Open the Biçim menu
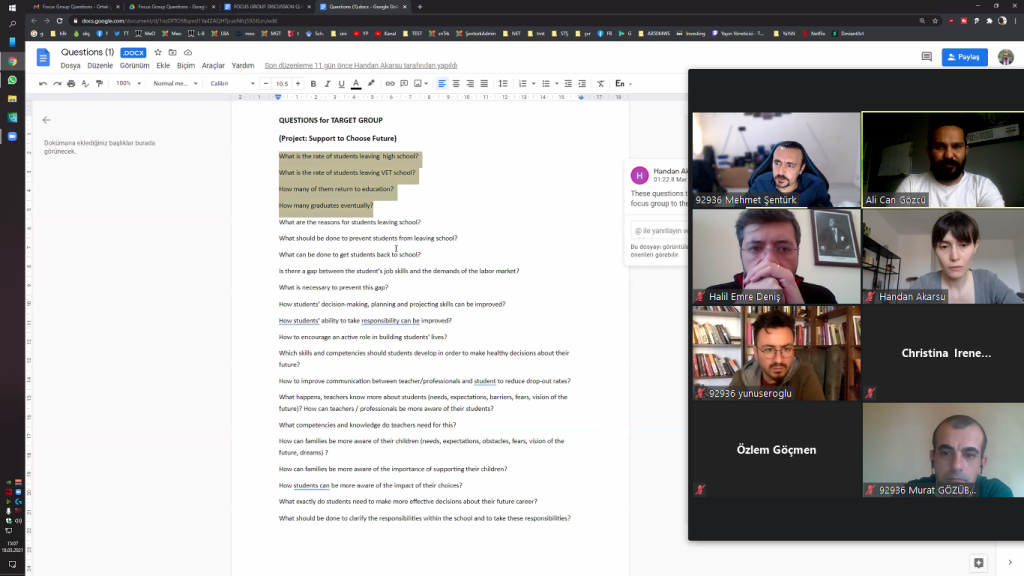This screenshot has width=1024, height=576. [185, 65]
